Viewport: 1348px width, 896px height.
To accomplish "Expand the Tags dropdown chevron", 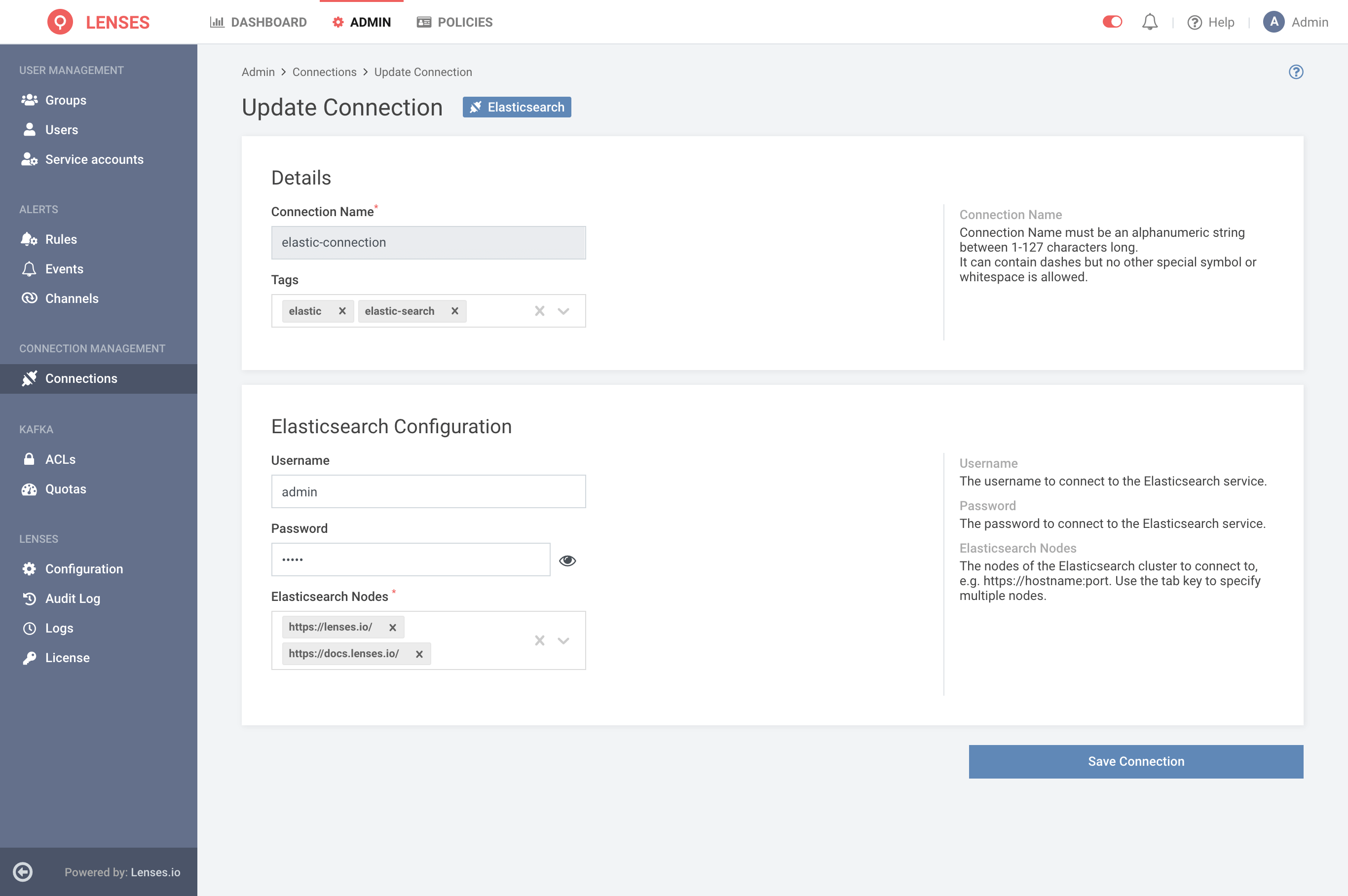I will pyautogui.click(x=563, y=311).
